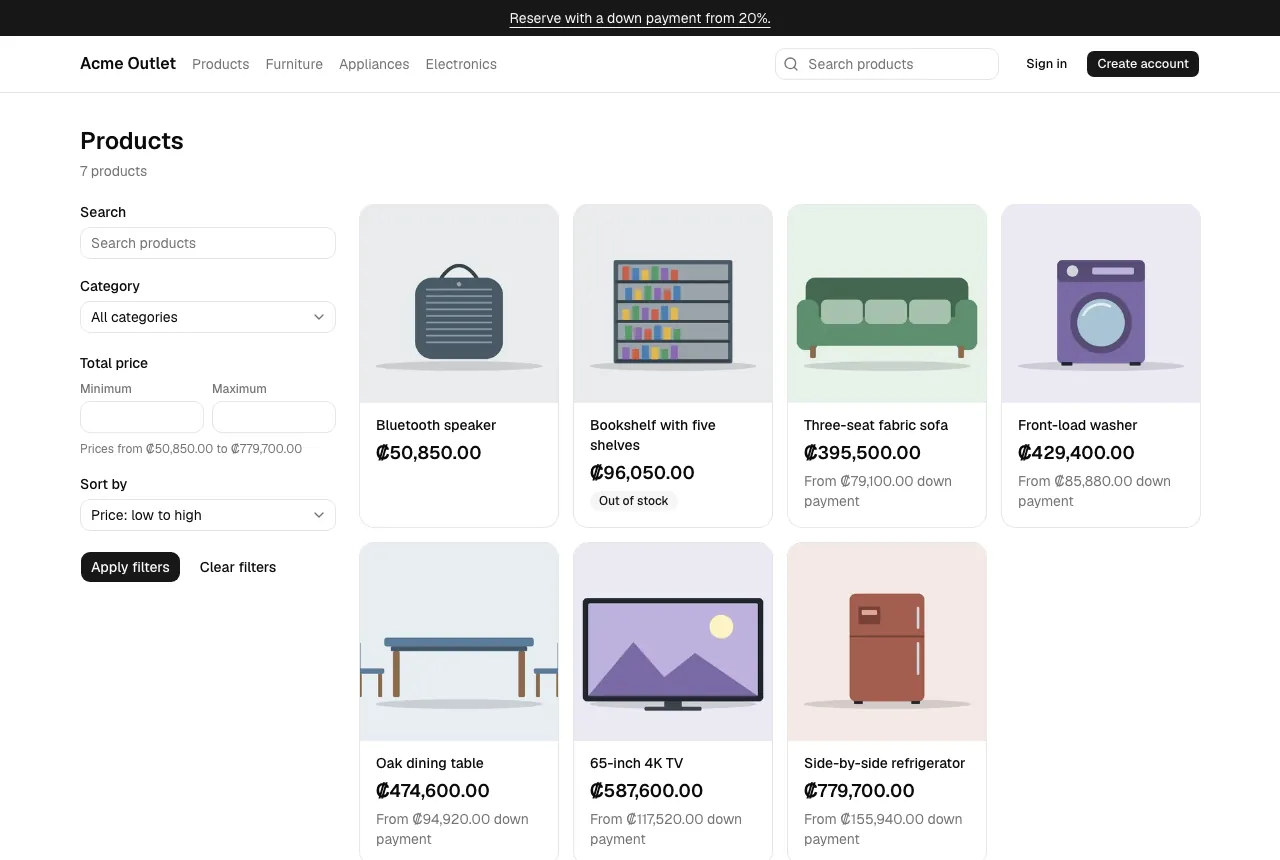The image size is (1280, 860).
Task: Open Appliances in the top navigation
Action: 374,64
